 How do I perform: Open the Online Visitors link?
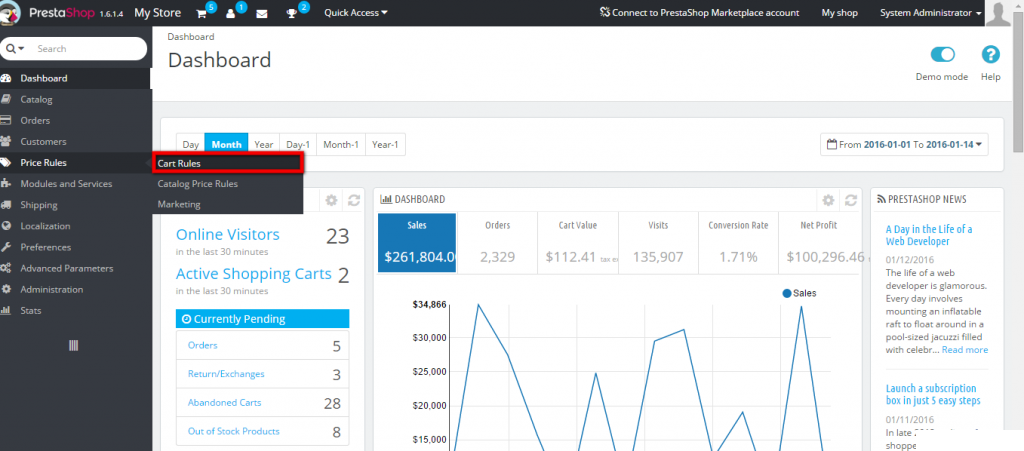coord(228,235)
